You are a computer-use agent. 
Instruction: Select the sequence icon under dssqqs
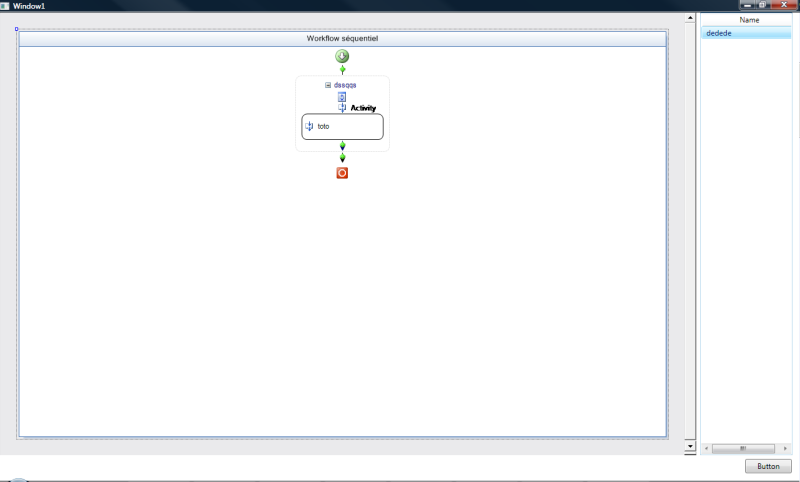pos(342,97)
